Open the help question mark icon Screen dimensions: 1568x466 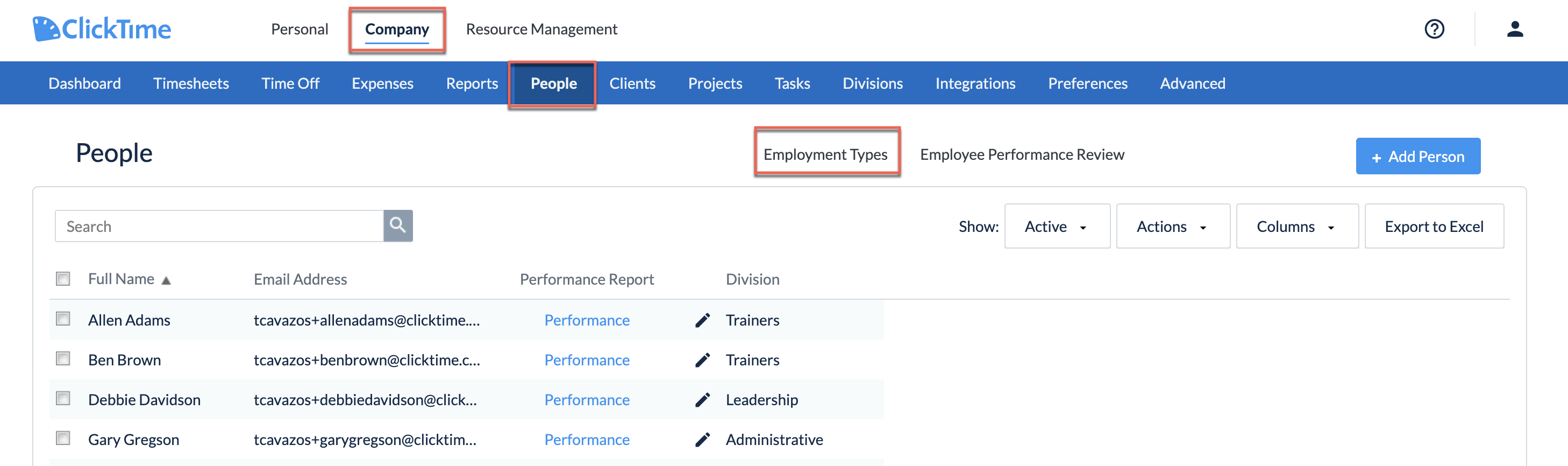click(1434, 29)
